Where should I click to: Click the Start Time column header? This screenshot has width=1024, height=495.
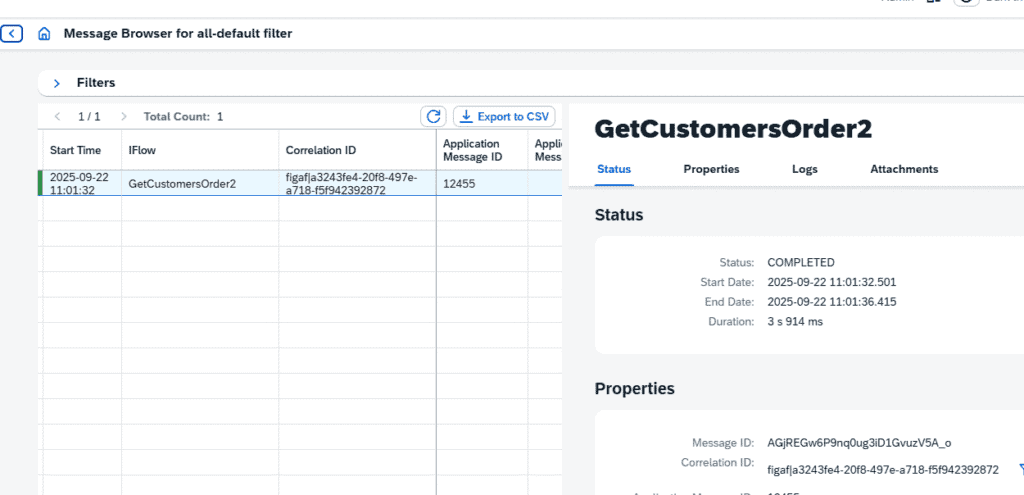coord(82,150)
